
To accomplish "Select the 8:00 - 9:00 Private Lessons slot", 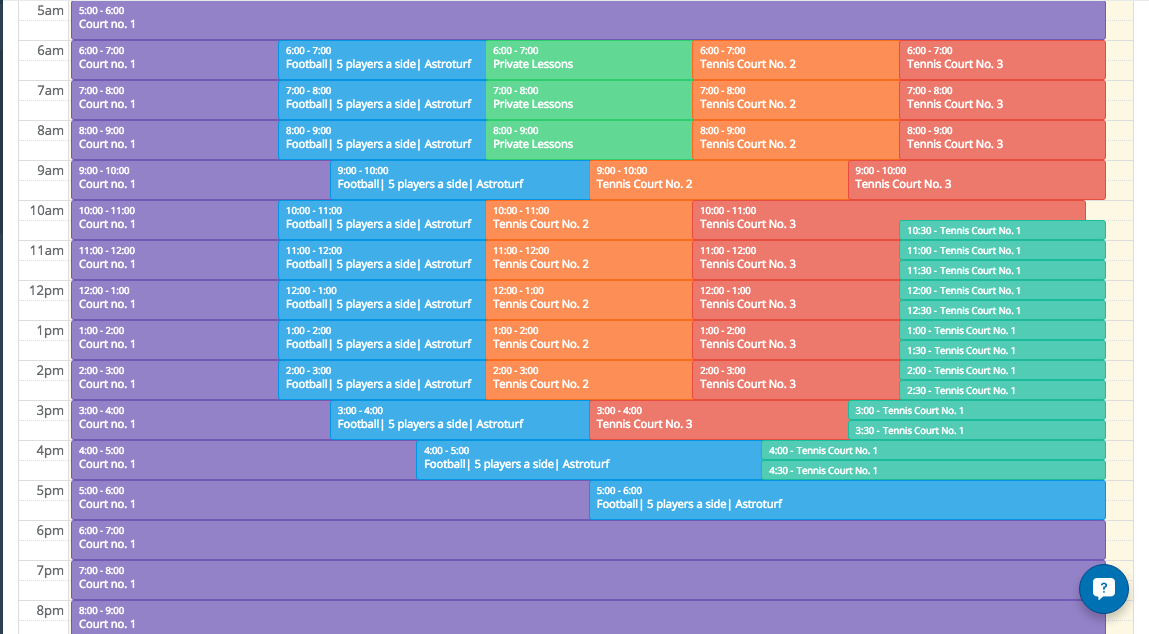I will (x=588, y=139).
